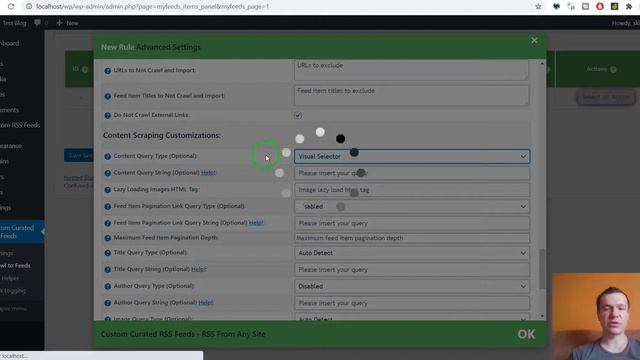Toggle Do Not Crawl External Links checkbox

pos(298,115)
